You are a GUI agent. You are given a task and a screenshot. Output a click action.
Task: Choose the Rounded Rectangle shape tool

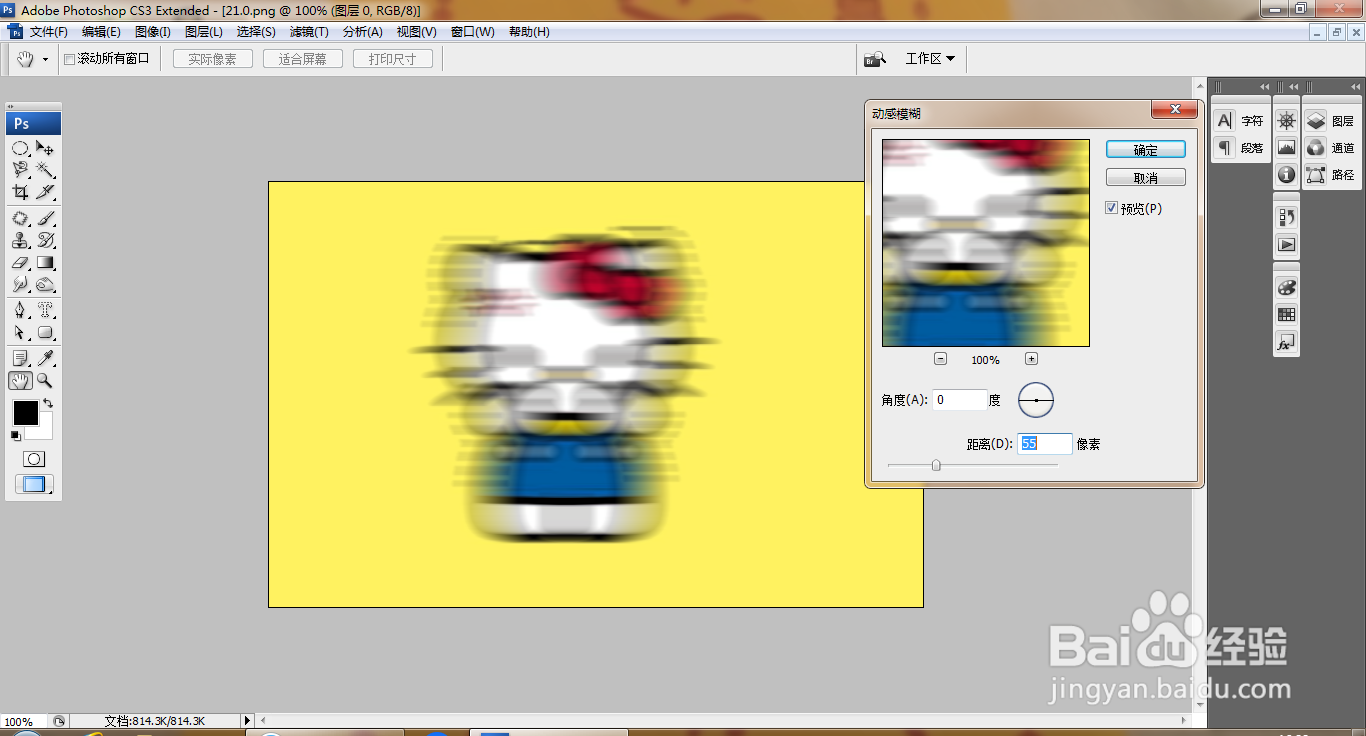coord(45,332)
